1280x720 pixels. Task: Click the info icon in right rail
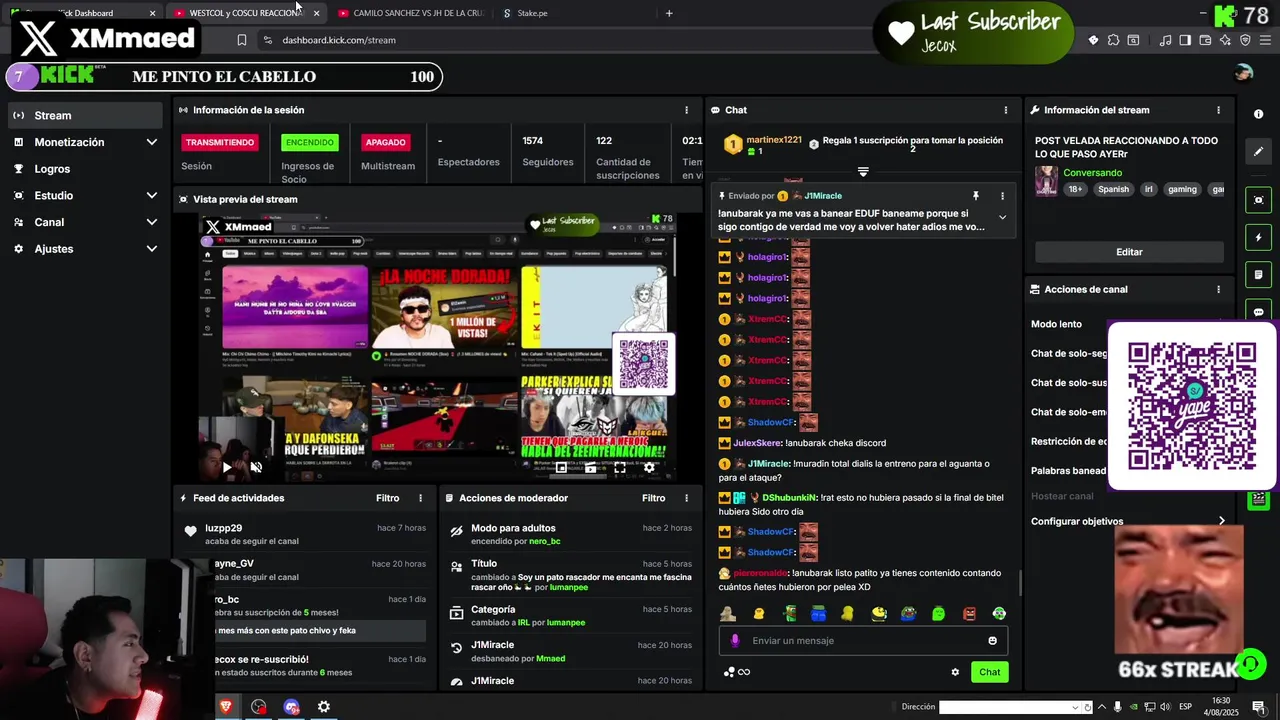pos(1259,114)
